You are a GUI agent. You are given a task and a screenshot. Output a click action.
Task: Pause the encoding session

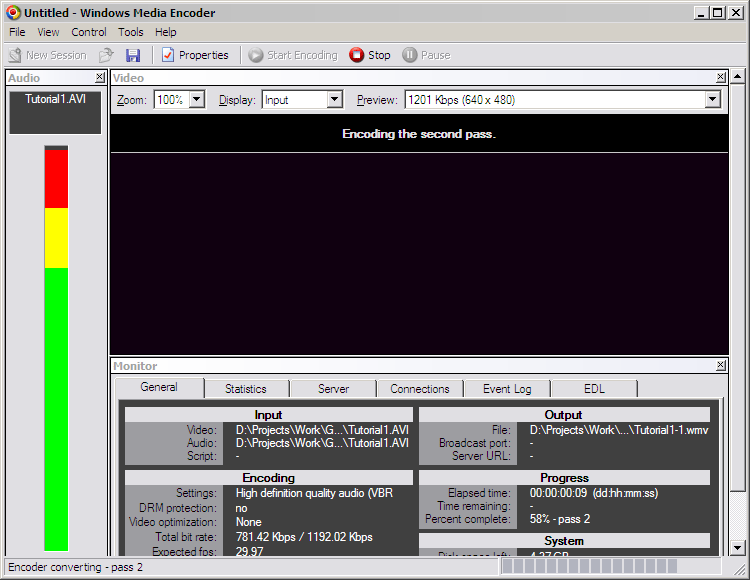pos(426,55)
